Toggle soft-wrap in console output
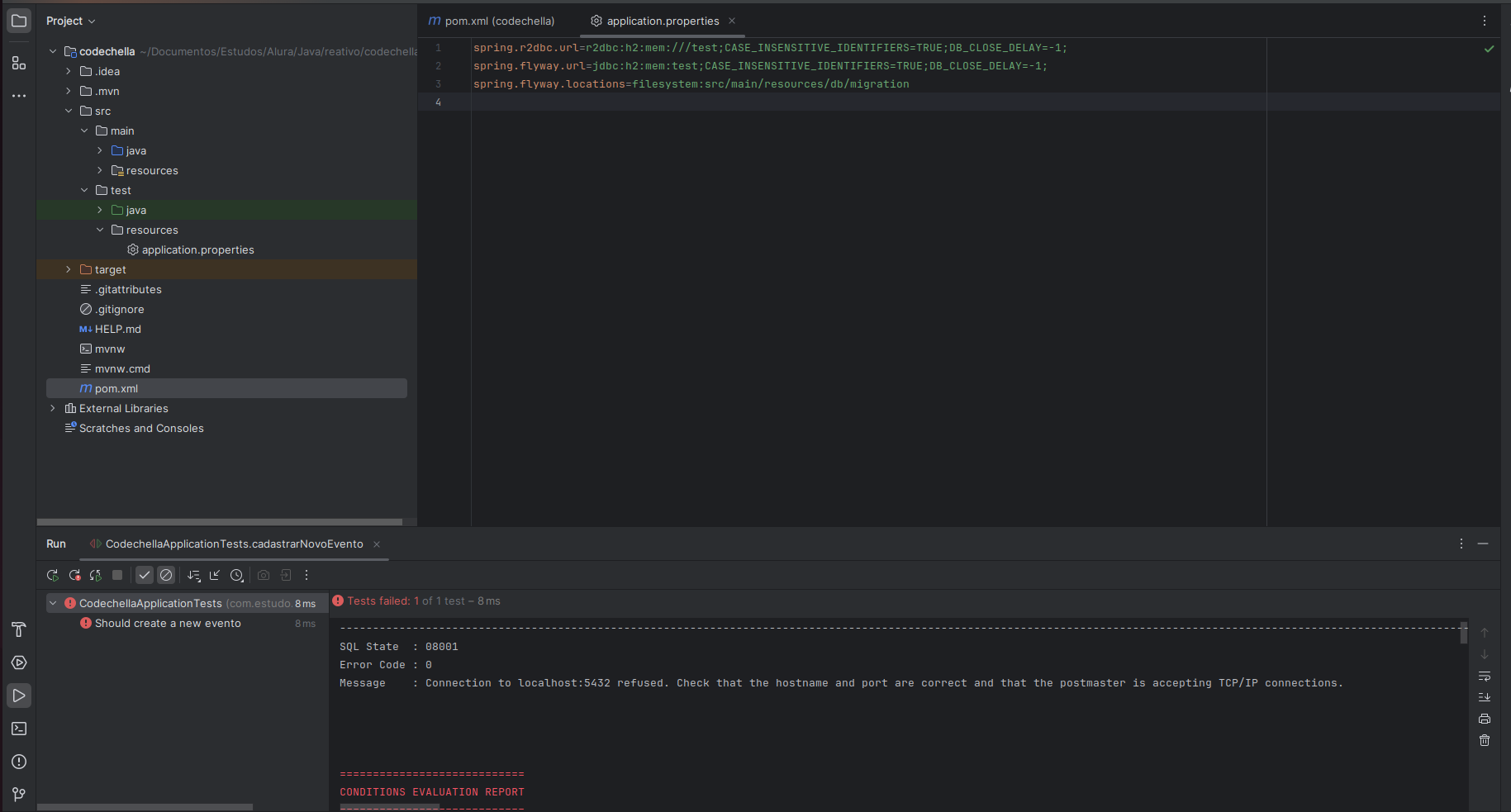 point(1485,676)
